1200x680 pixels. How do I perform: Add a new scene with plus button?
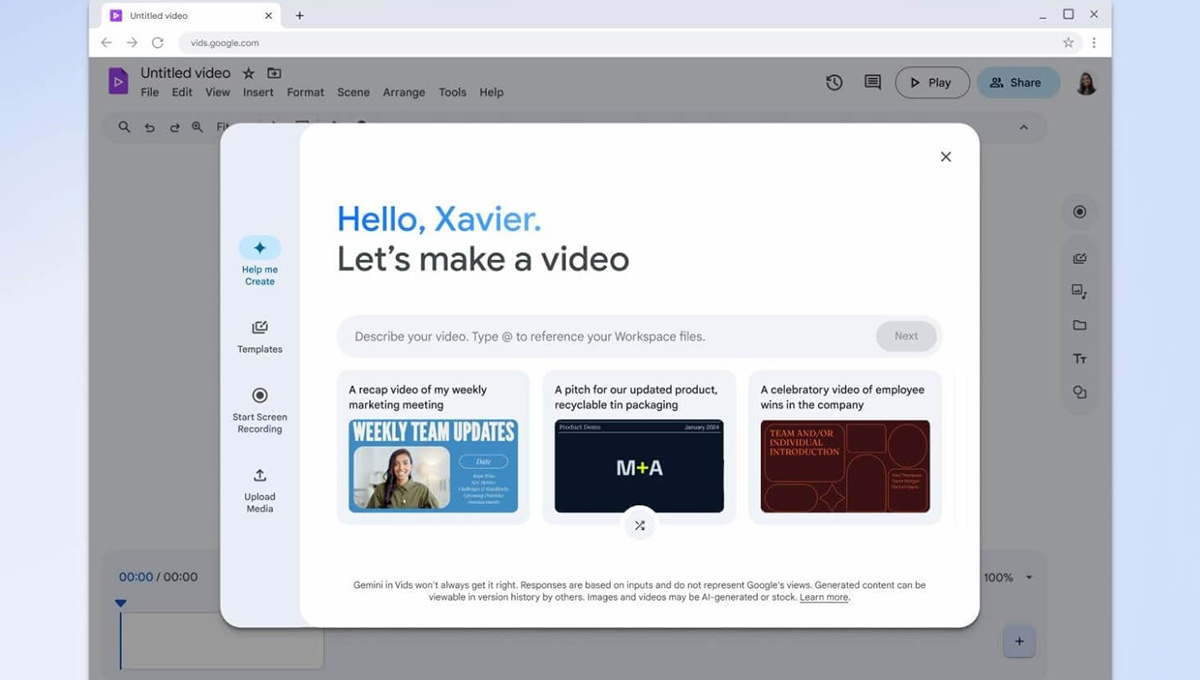[x=1019, y=642]
